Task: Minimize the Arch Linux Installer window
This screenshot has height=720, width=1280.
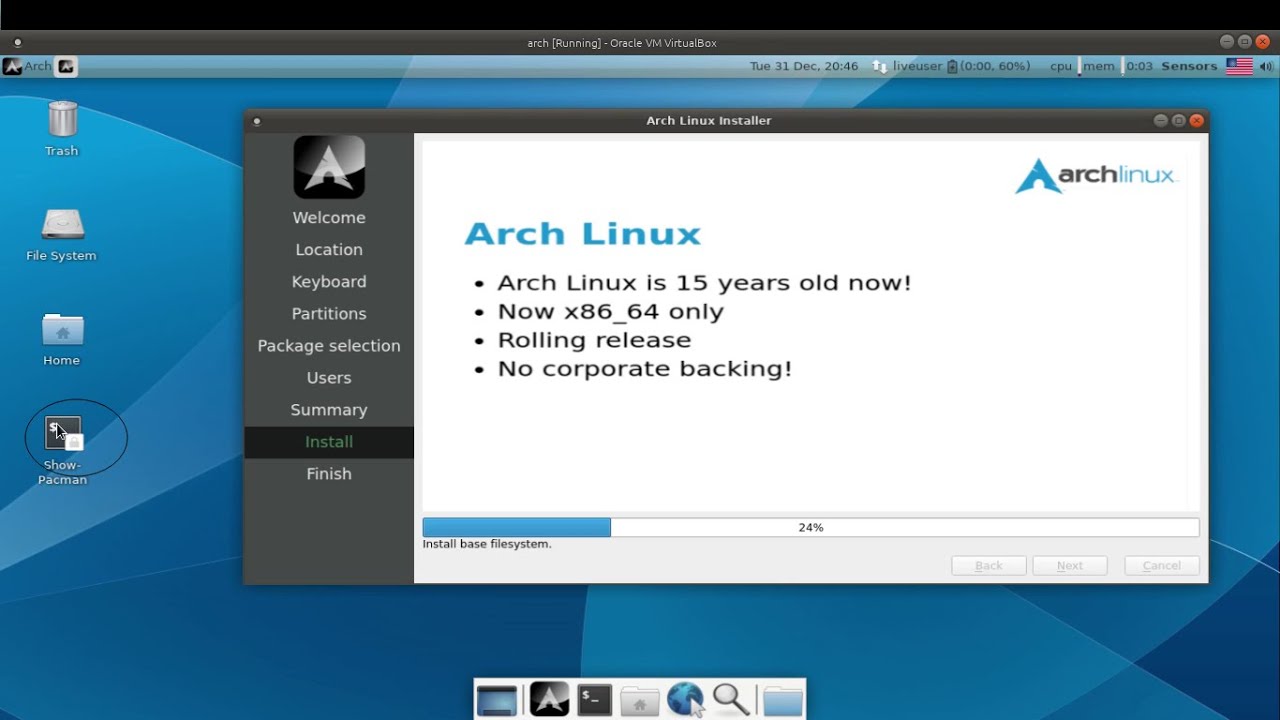Action: tap(1161, 121)
